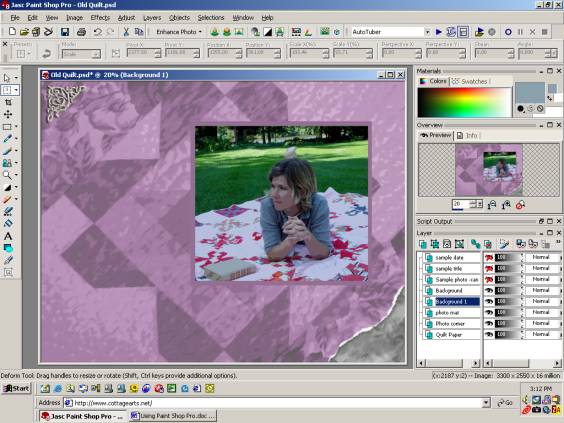Click the Go button beside Address bar
The height and width of the screenshot is (423, 564).
pos(505,403)
